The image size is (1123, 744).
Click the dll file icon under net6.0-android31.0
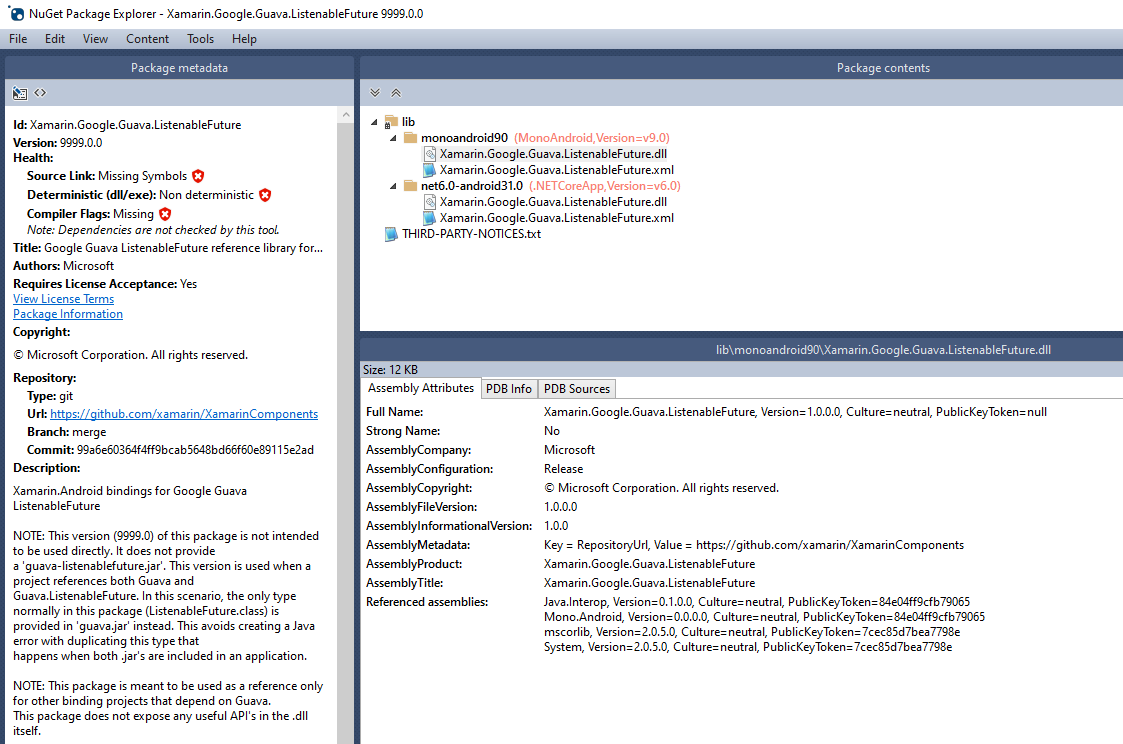tap(430, 202)
